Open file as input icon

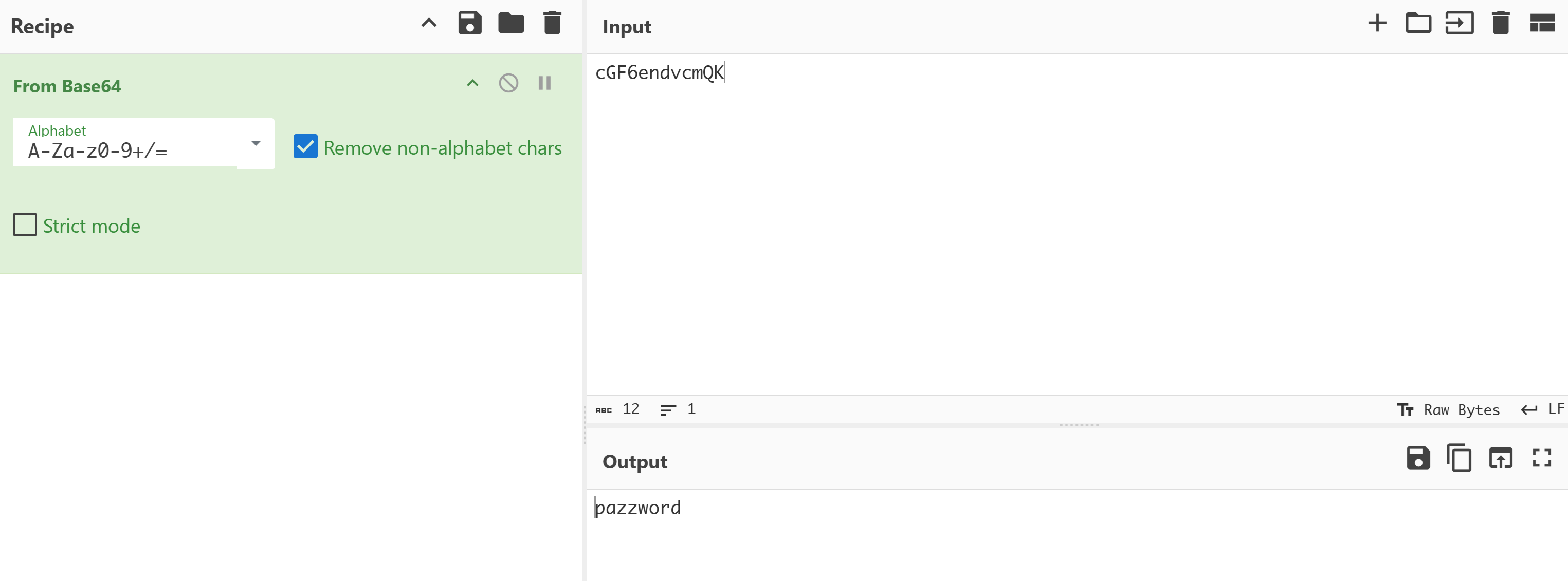1459,23
